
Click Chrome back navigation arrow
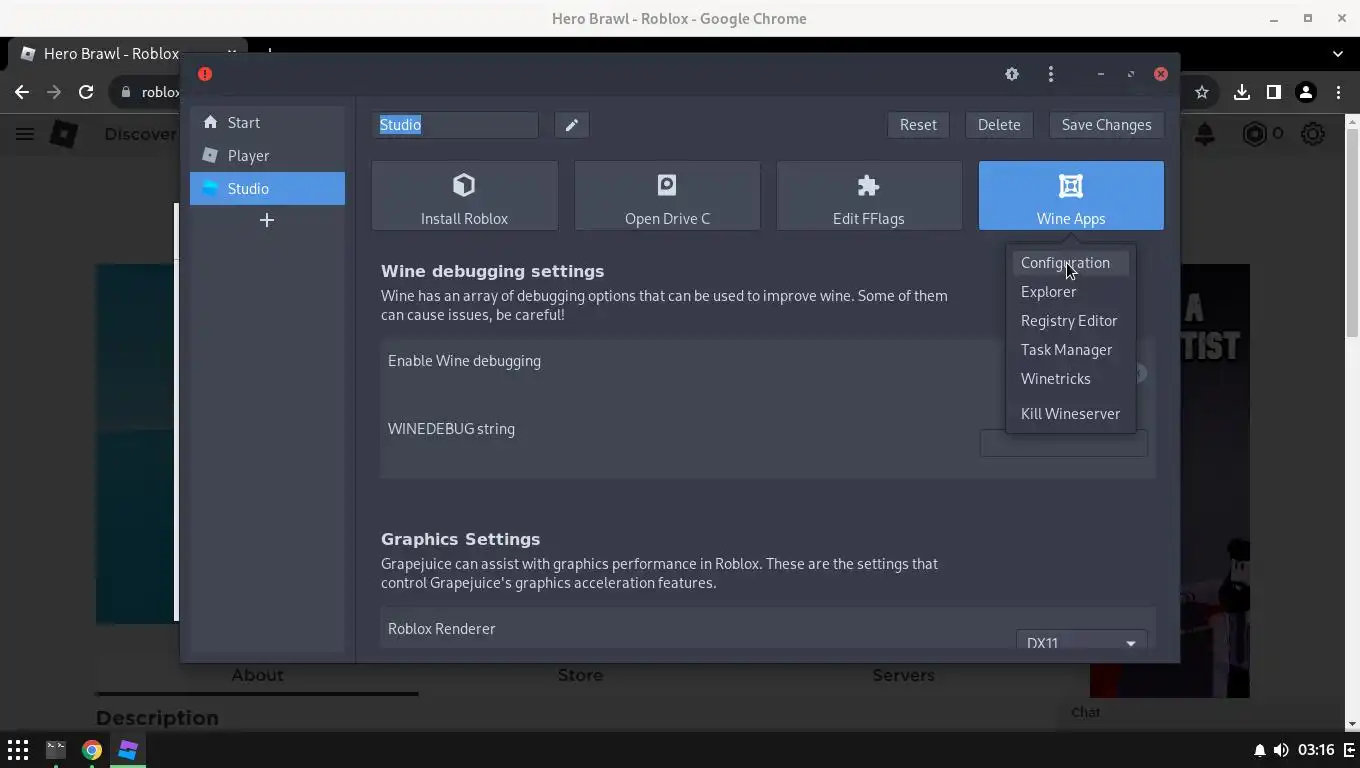coord(22,92)
